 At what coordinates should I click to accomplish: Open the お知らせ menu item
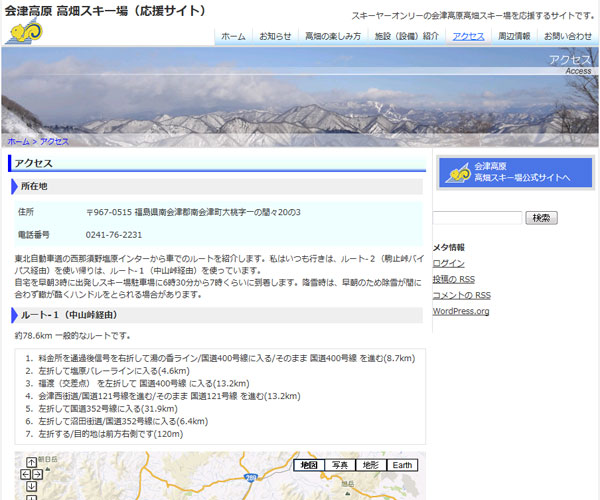[275, 36]
